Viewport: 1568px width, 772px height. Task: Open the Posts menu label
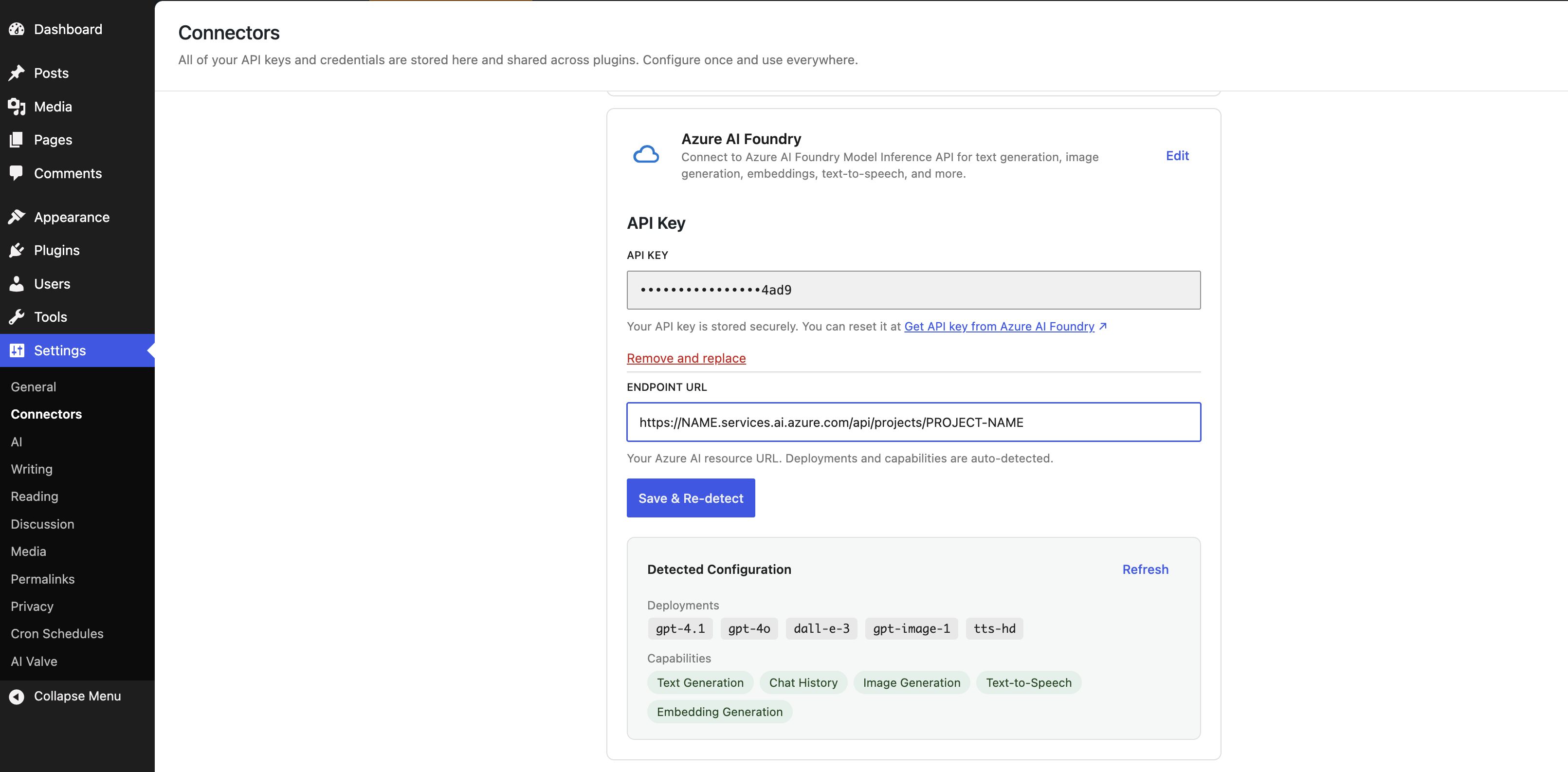pyautogui.click(x=51, y=73)
